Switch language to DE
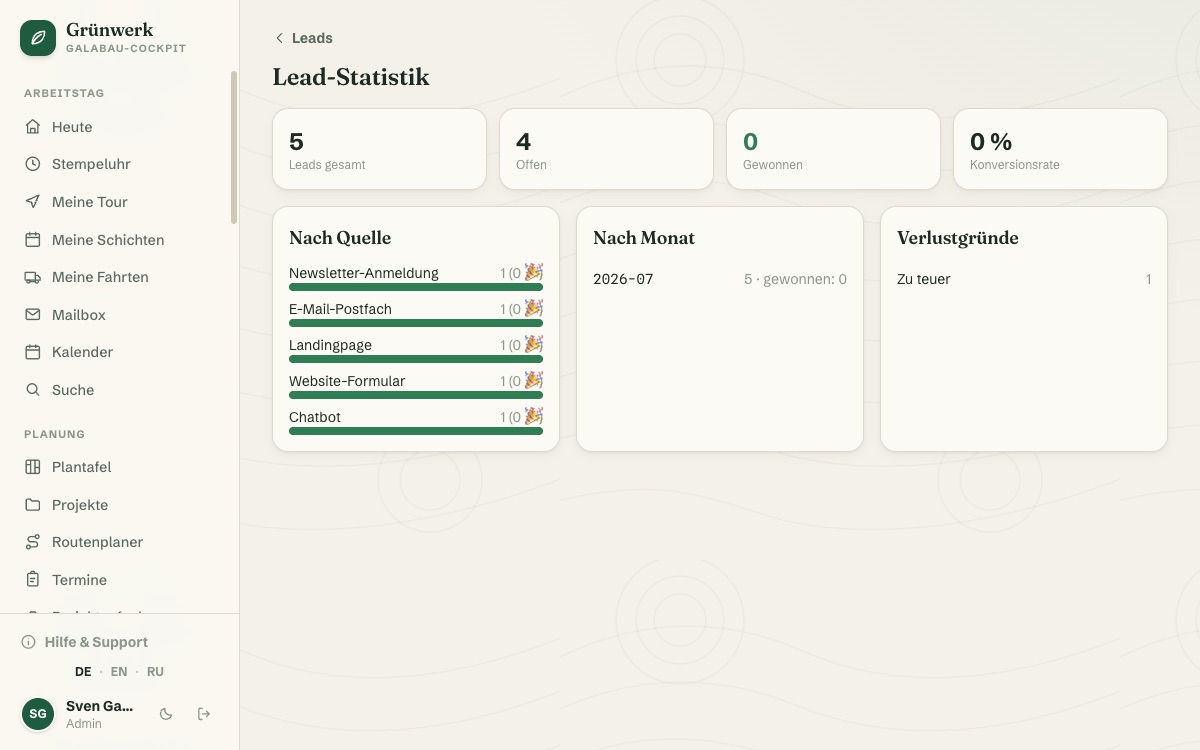 [x=83, y=672]
